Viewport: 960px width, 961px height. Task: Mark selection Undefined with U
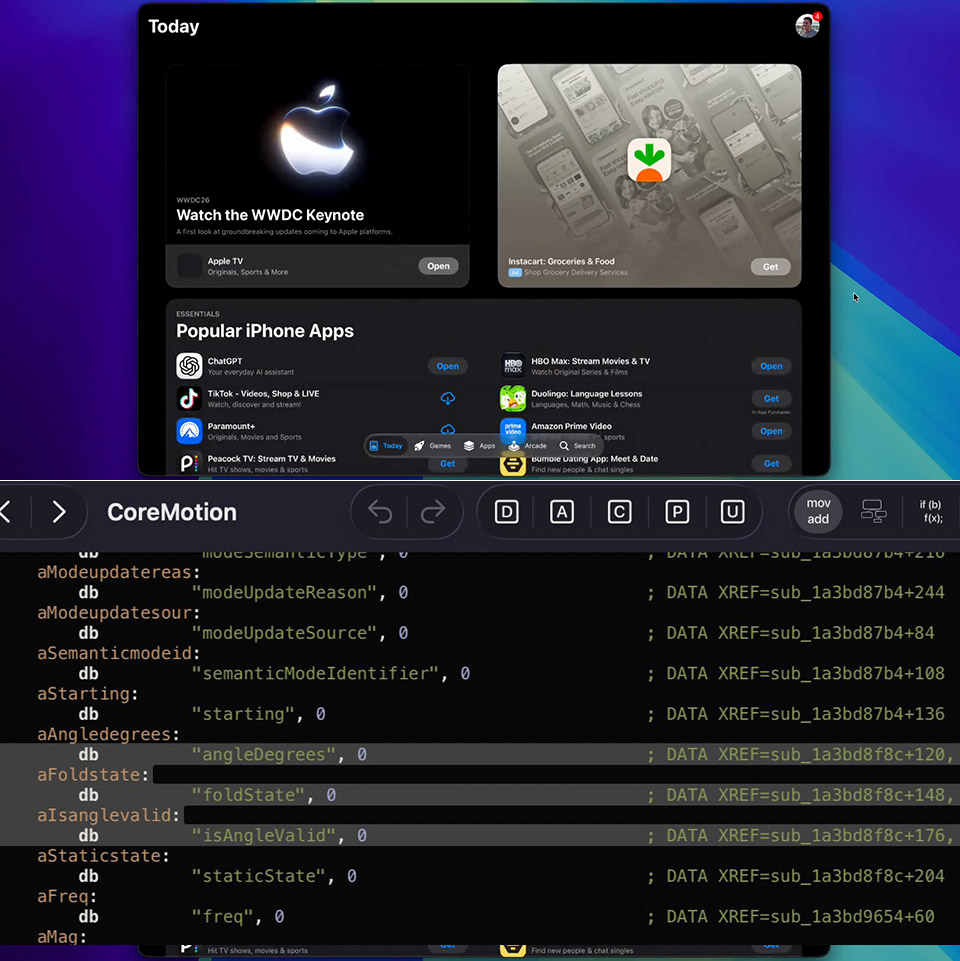(x=732, y=512)
